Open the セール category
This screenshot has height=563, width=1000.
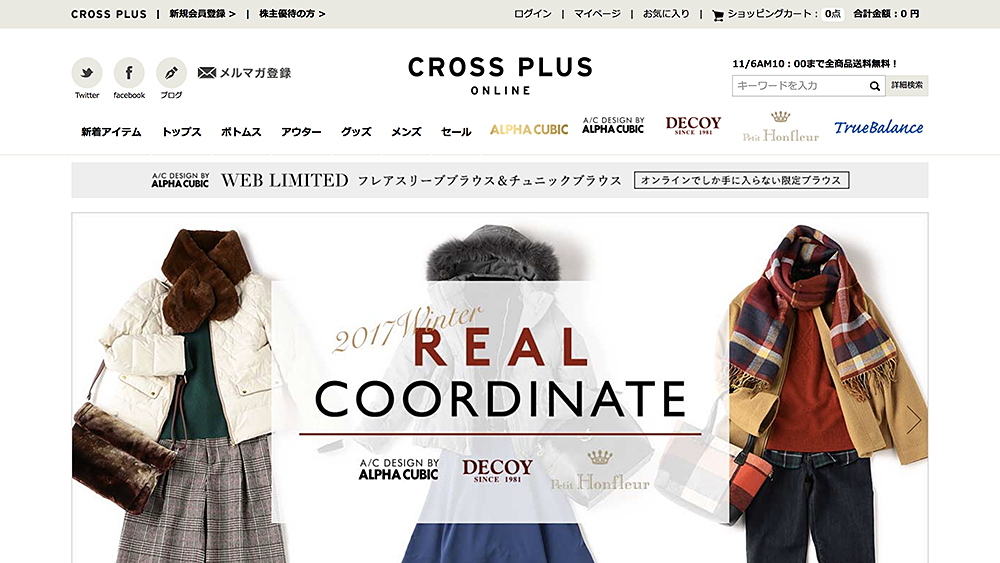(456, 132)
